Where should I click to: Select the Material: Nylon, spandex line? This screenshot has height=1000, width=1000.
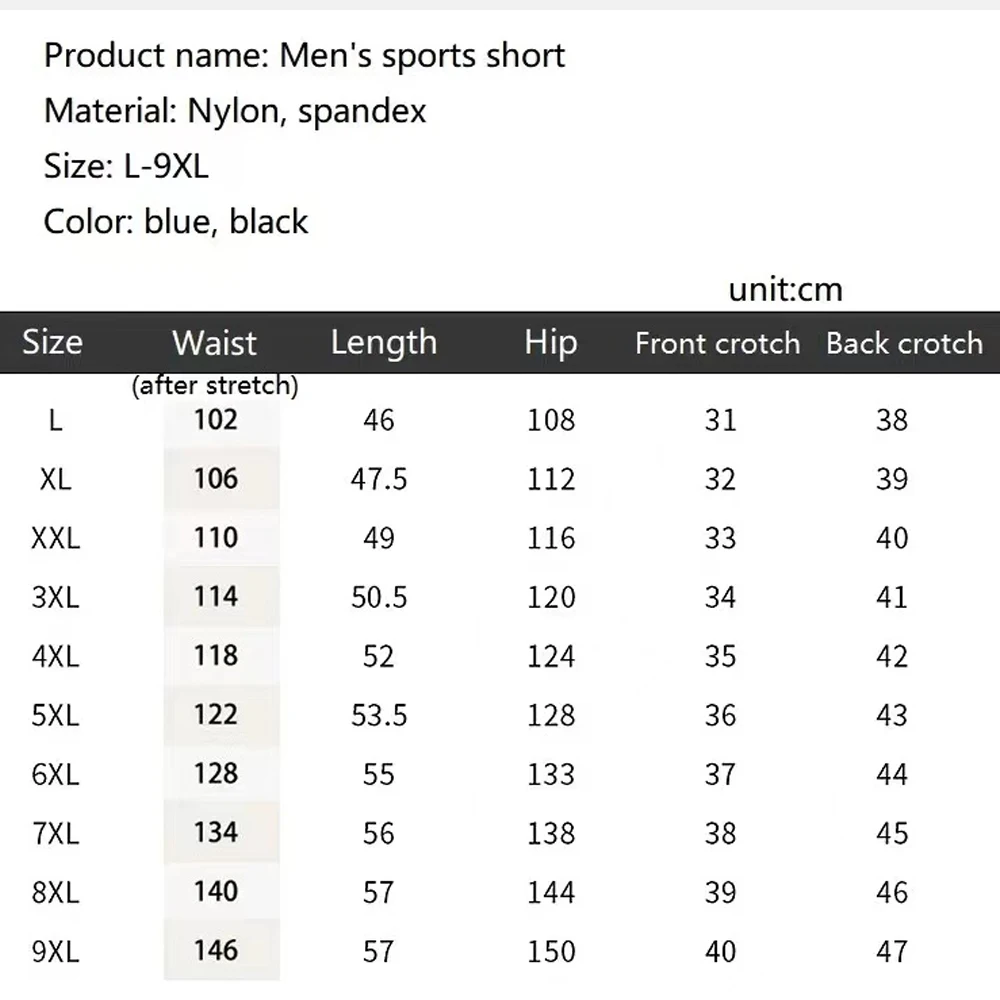point(235,111)
